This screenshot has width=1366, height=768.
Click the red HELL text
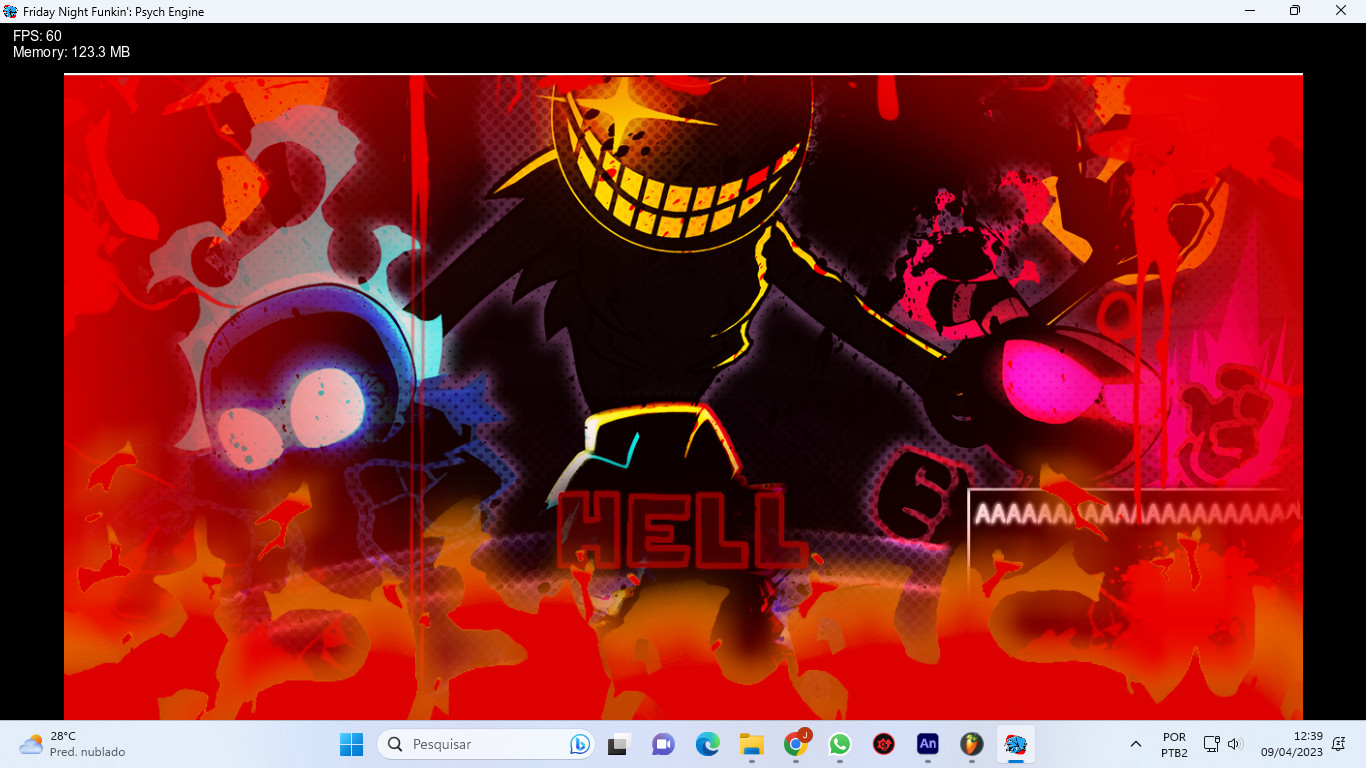(682, 529)
